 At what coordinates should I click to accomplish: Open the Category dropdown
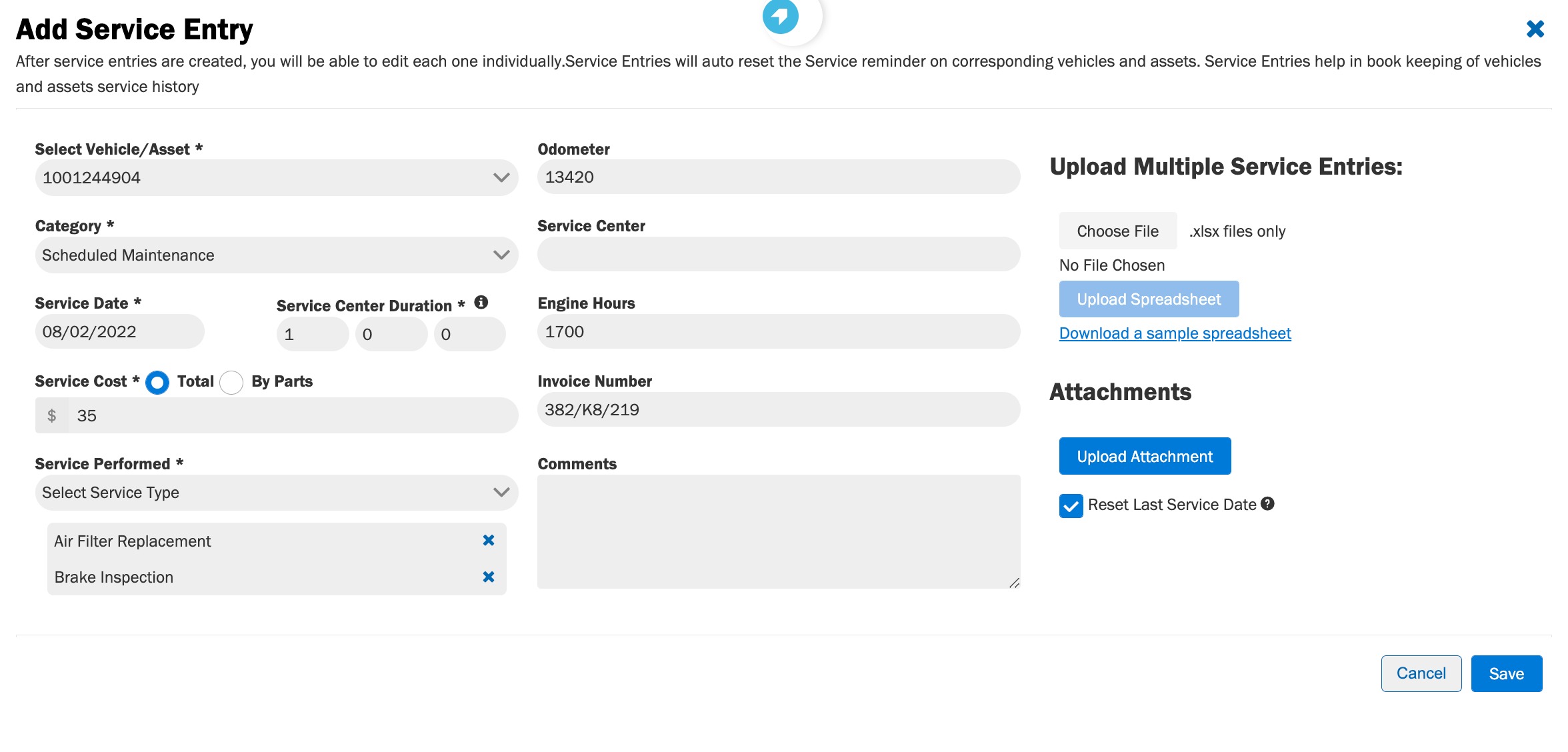[277, 255]
